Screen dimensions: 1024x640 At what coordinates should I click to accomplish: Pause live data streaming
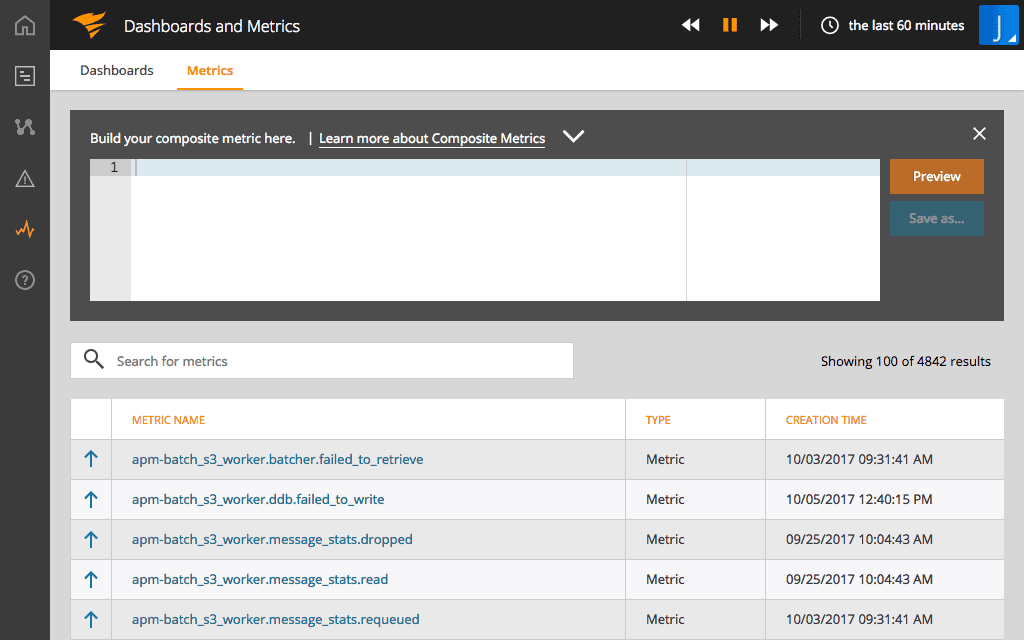729,25
